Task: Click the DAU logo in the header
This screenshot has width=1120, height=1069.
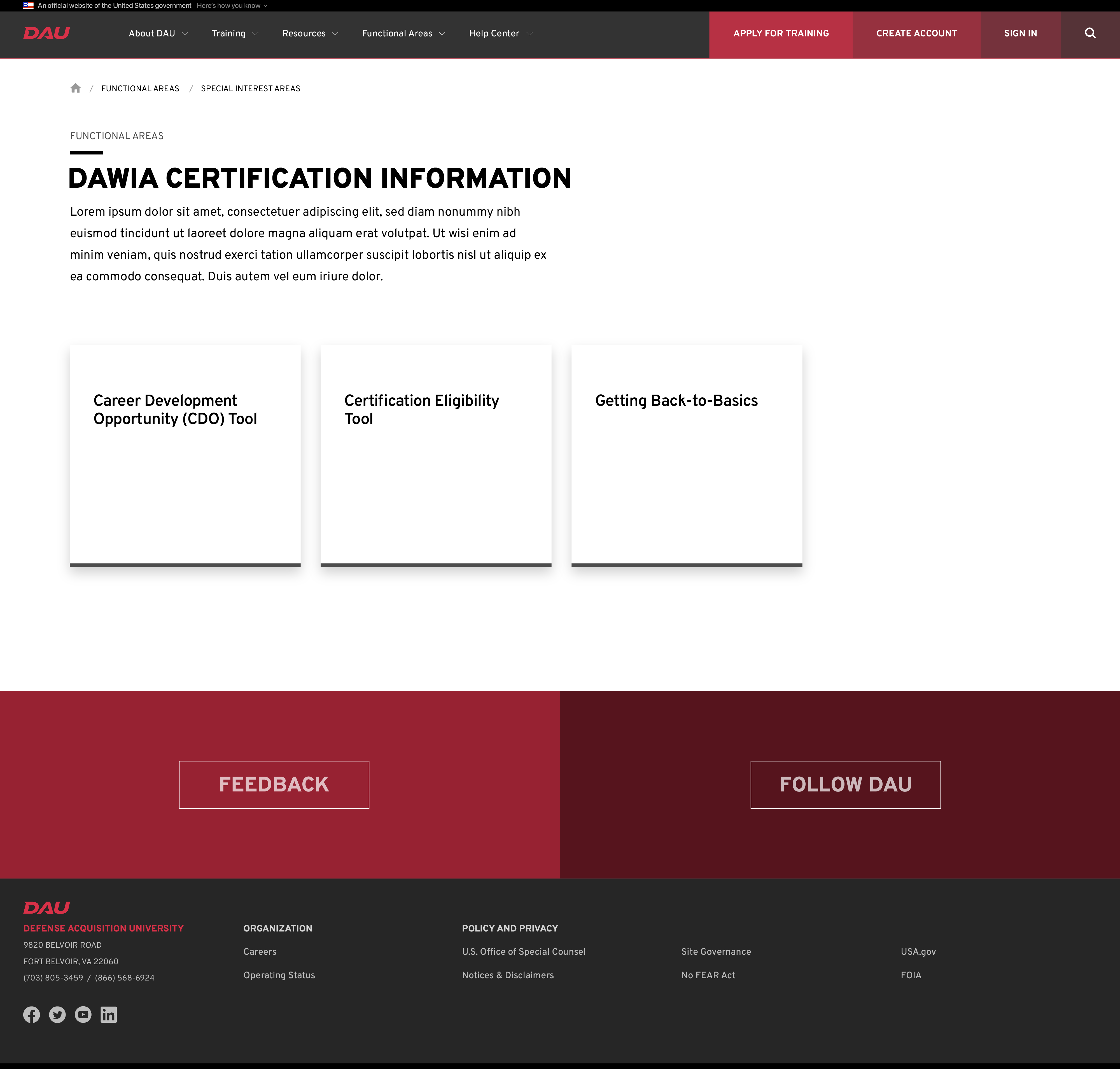Action: 47,33
